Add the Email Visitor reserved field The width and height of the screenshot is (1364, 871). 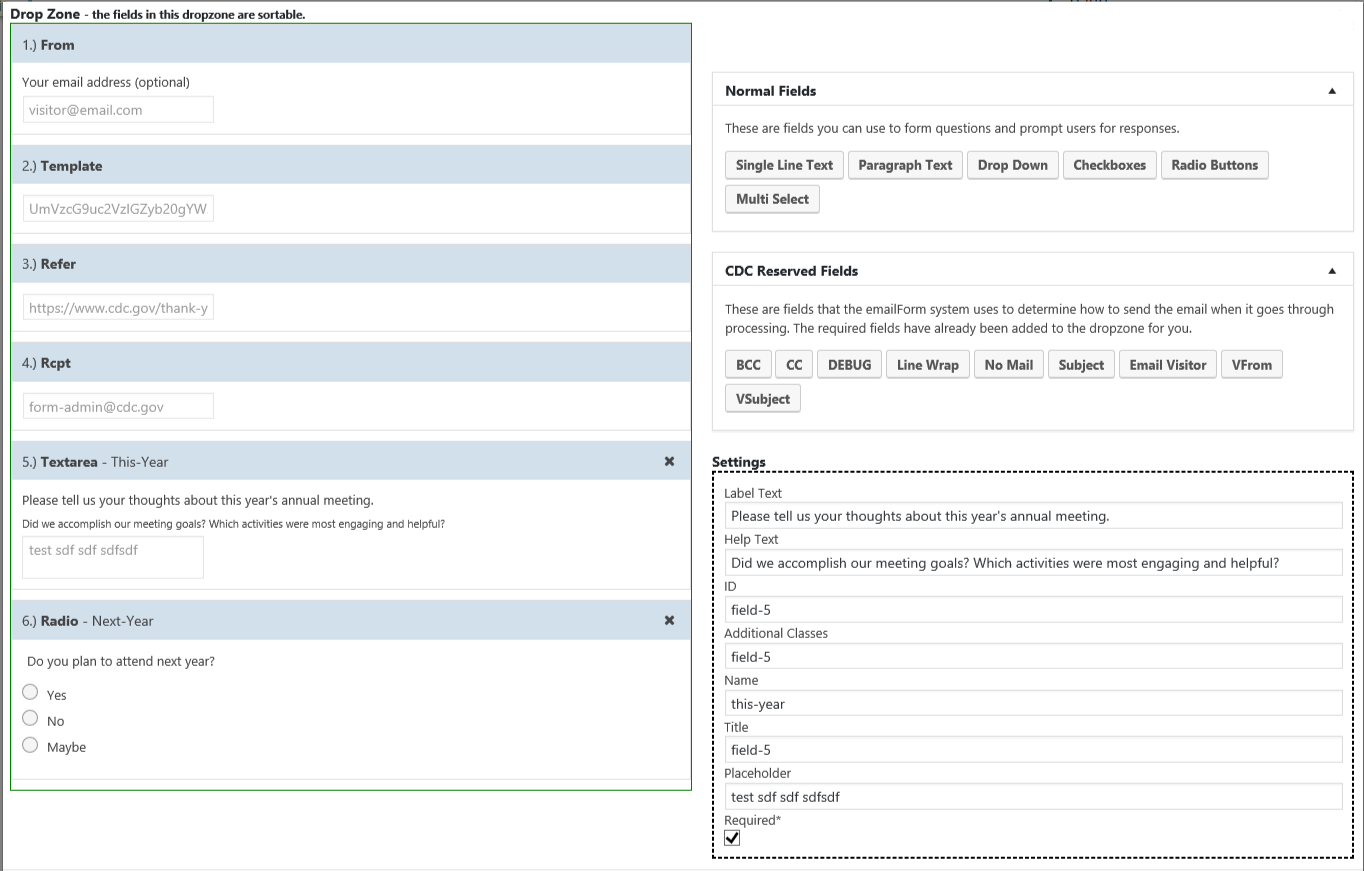click(x=1167, y=365)
